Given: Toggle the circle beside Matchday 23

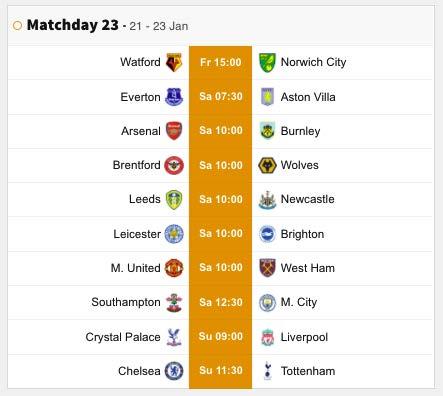Looking at the screenshot, I should (17, 26).
